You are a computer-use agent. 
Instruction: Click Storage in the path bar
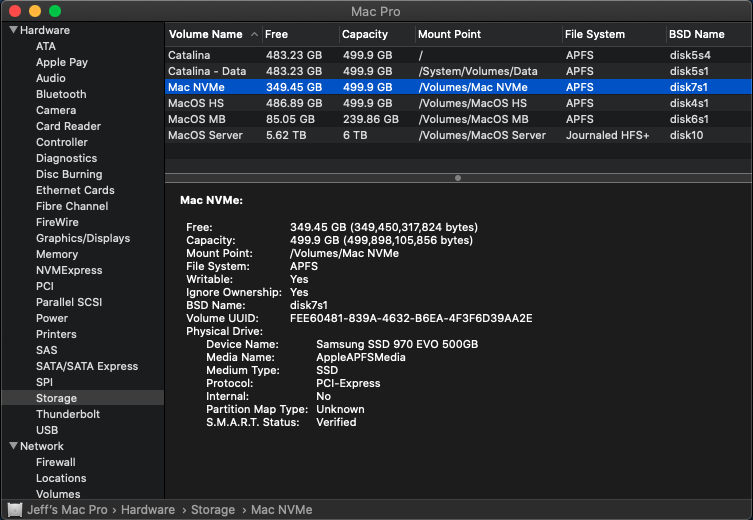213,509
